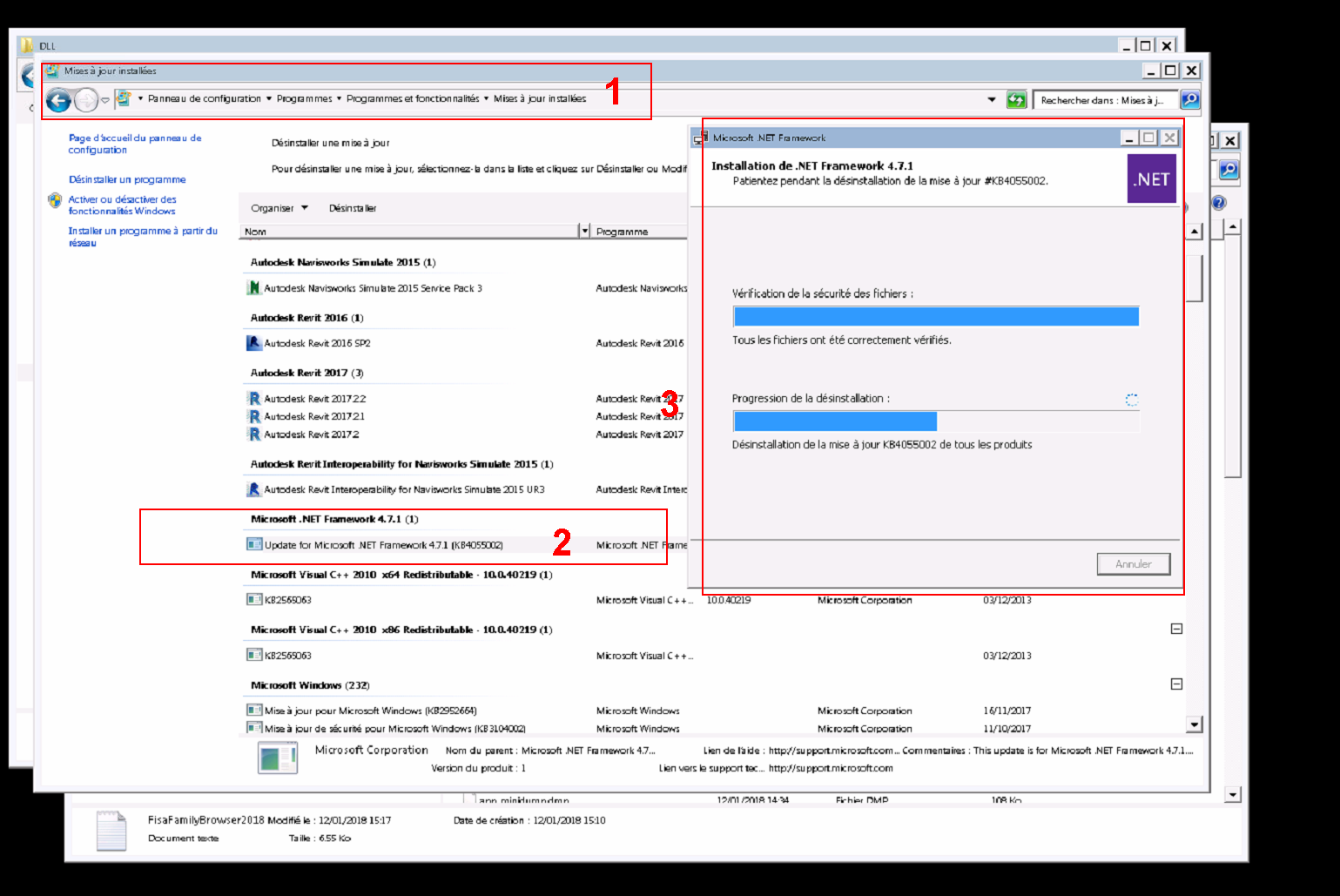Open address bar history dropdown arrow
The image size is (1340, 896).
[992, 100]
